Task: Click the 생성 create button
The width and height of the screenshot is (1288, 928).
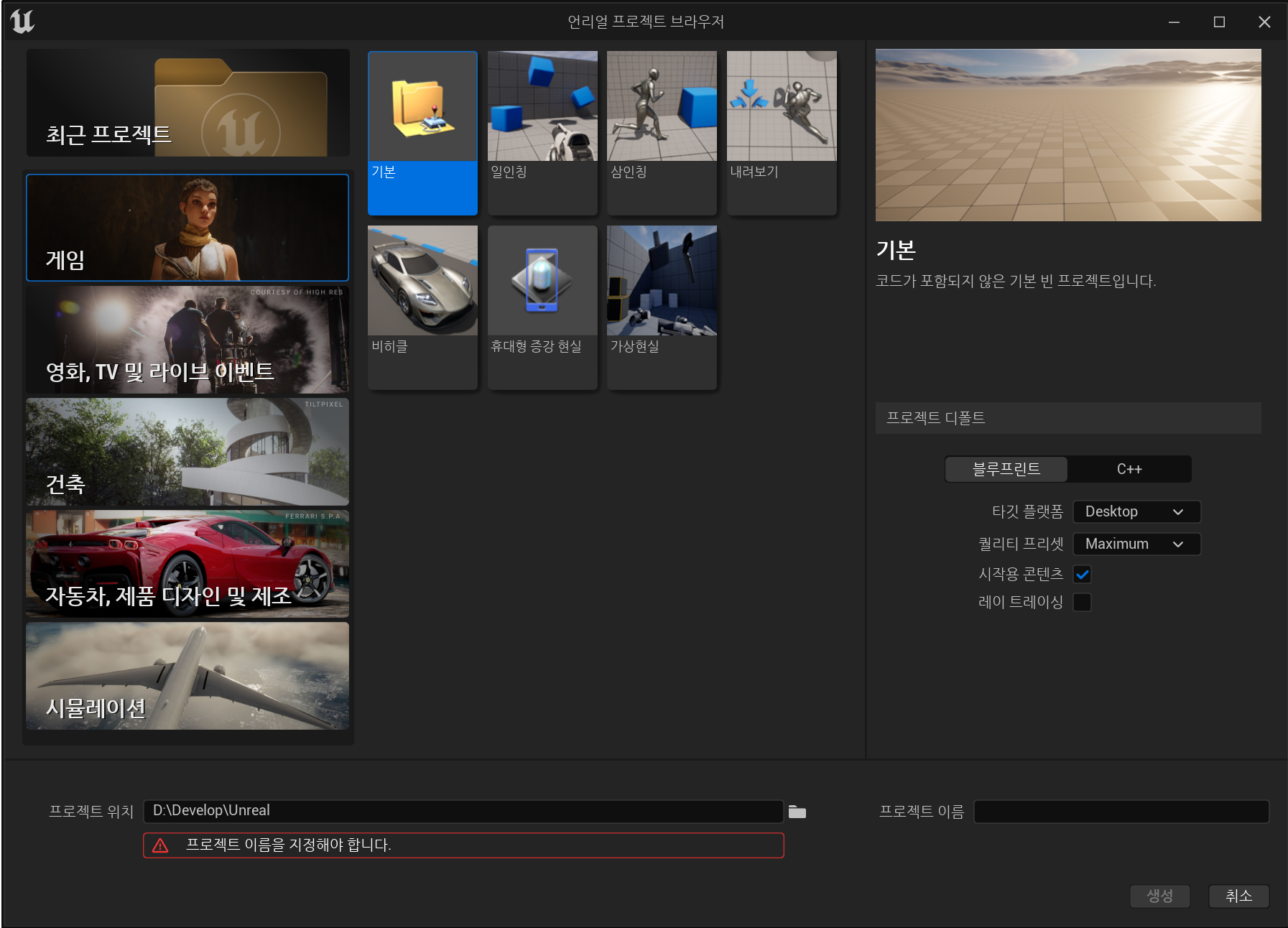Action: click(1159, 896)
